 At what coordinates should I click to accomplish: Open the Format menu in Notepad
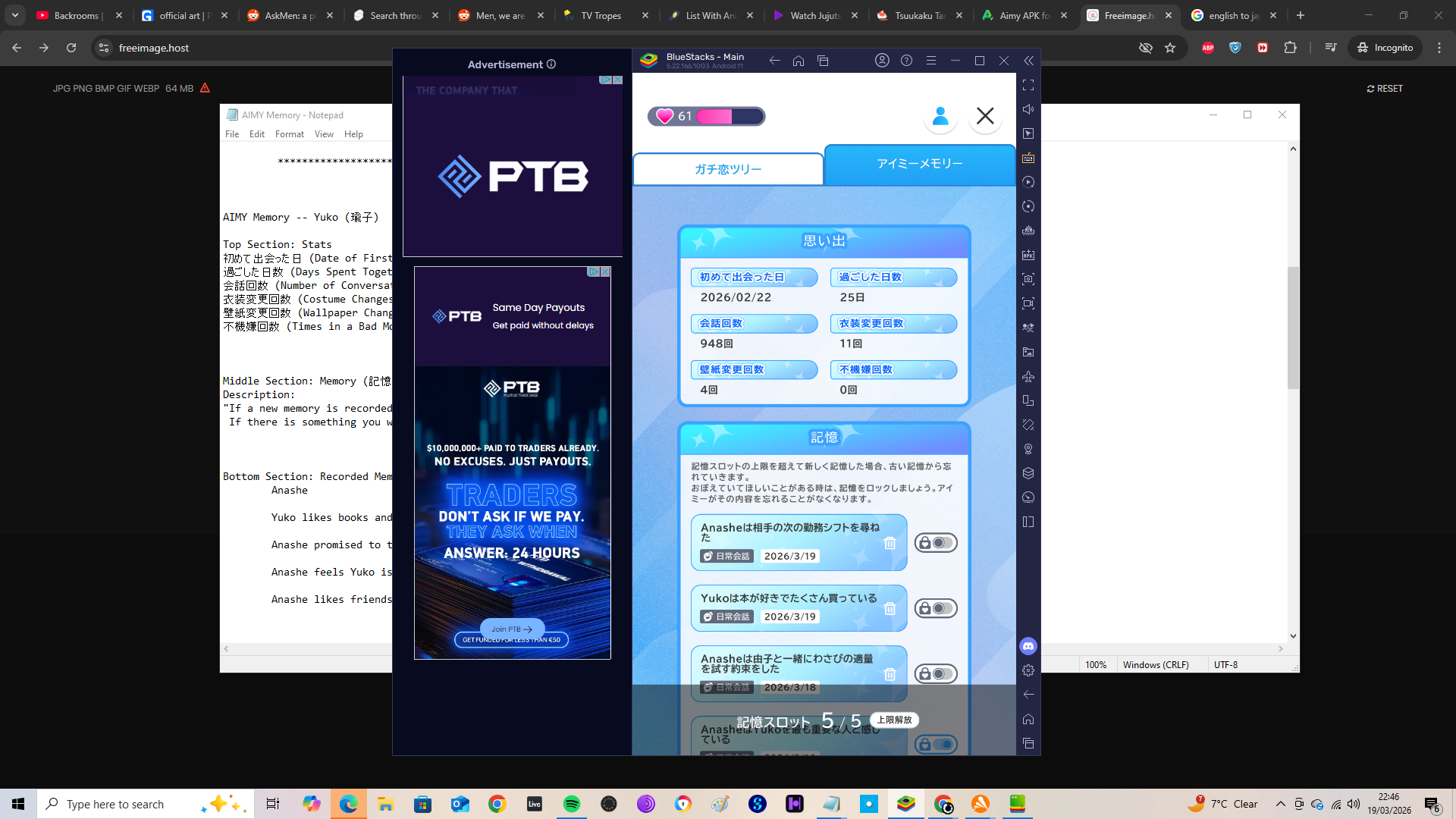tap(289, 134)
